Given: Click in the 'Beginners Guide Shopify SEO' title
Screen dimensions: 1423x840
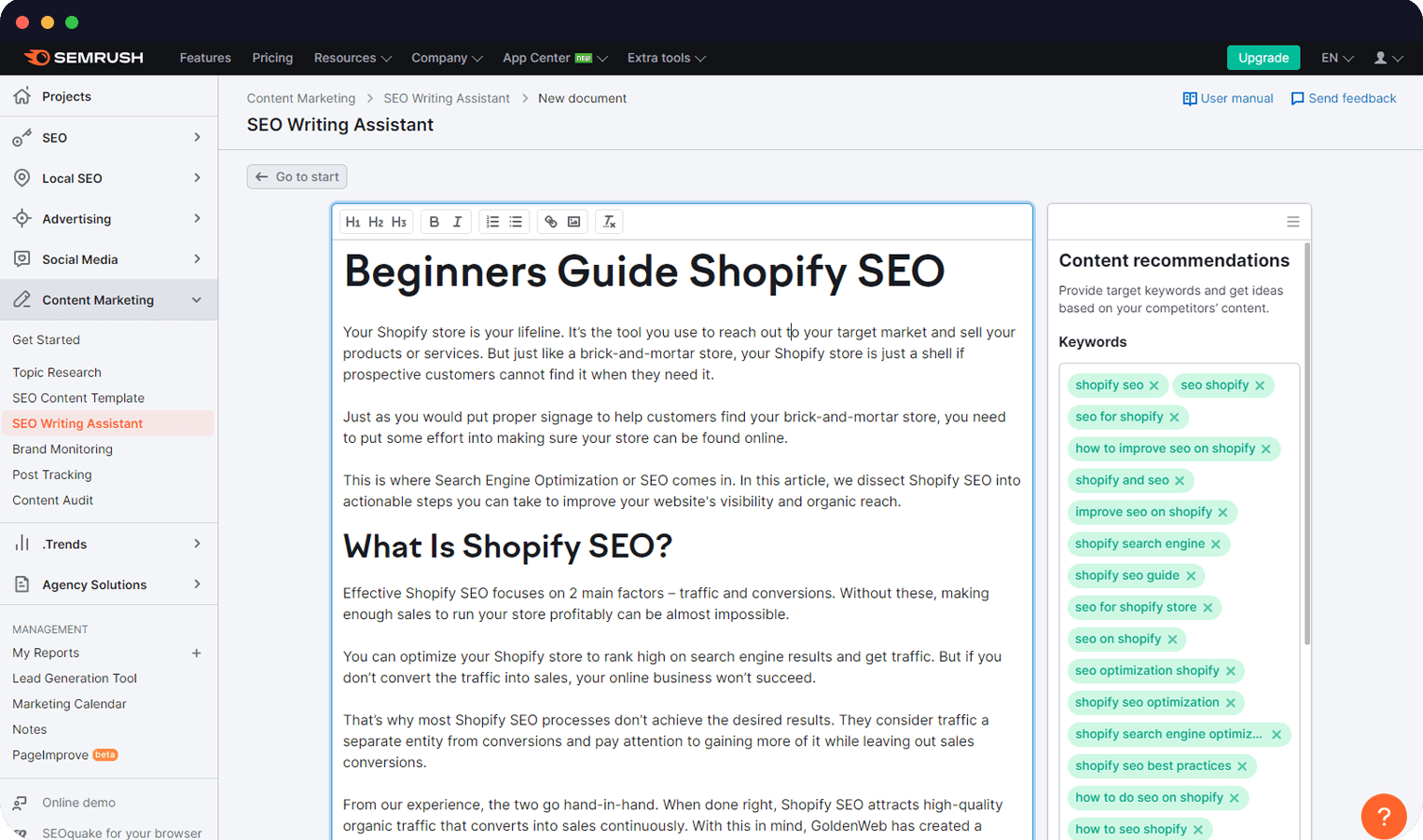Looking at the screenshot, I should 644,271.
